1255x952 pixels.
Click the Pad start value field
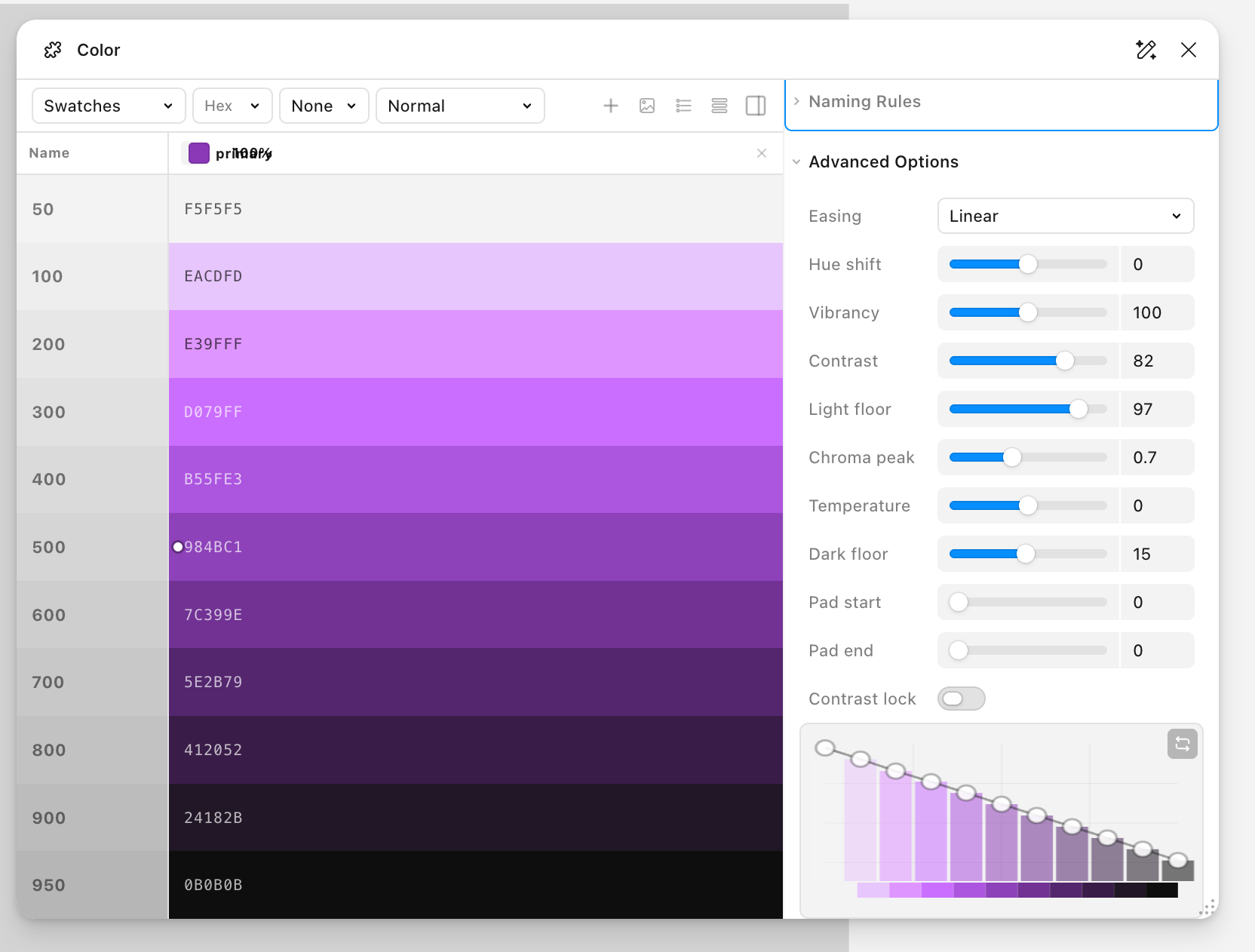1158,602
